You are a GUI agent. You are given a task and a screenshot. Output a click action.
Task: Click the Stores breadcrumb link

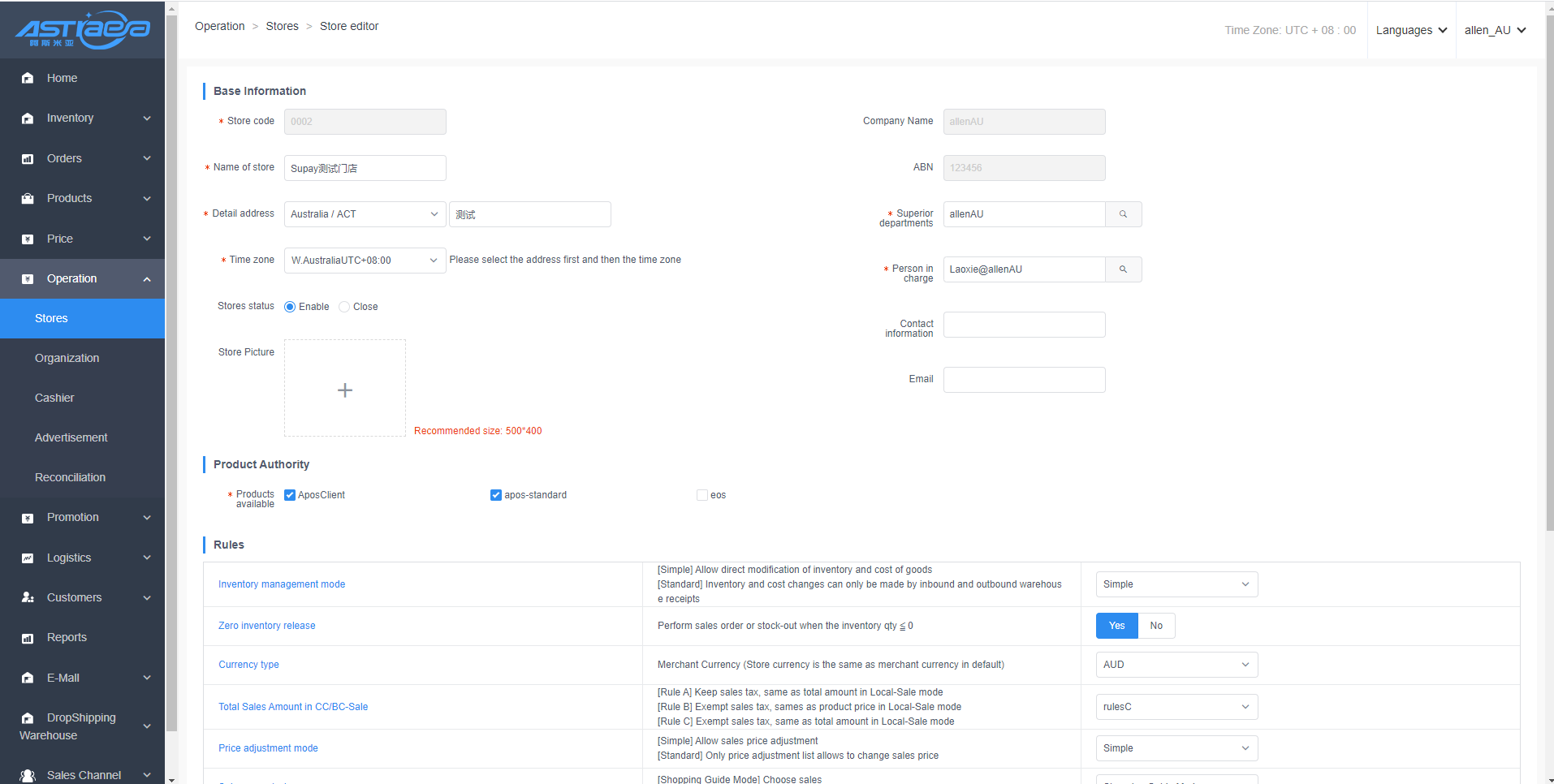point(282,26)
